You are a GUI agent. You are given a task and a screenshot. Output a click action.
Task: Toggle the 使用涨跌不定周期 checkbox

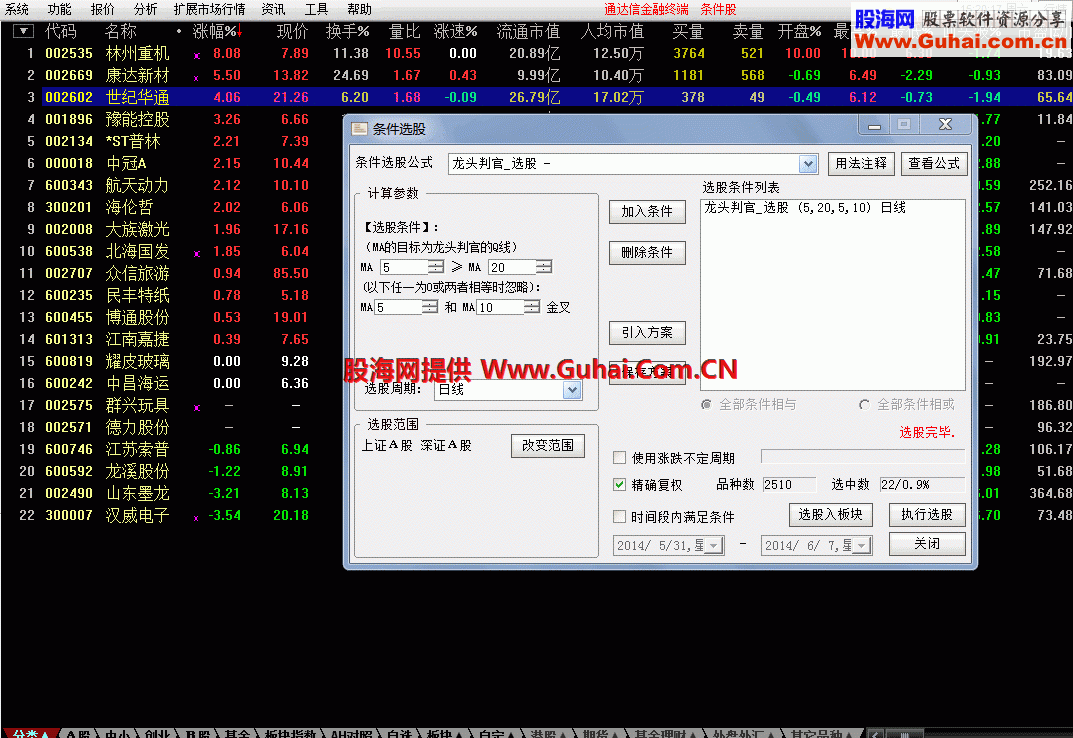pyautogui.click(x=619, y=457)
